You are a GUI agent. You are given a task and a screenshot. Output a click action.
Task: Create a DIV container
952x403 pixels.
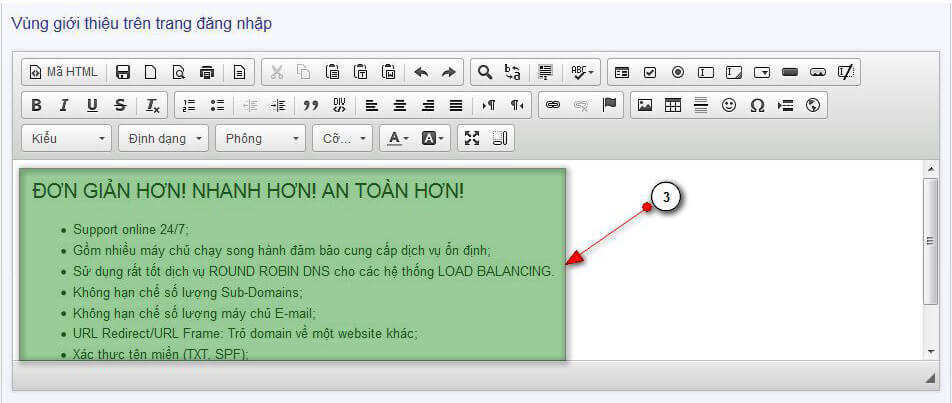(x=339, y=106)
